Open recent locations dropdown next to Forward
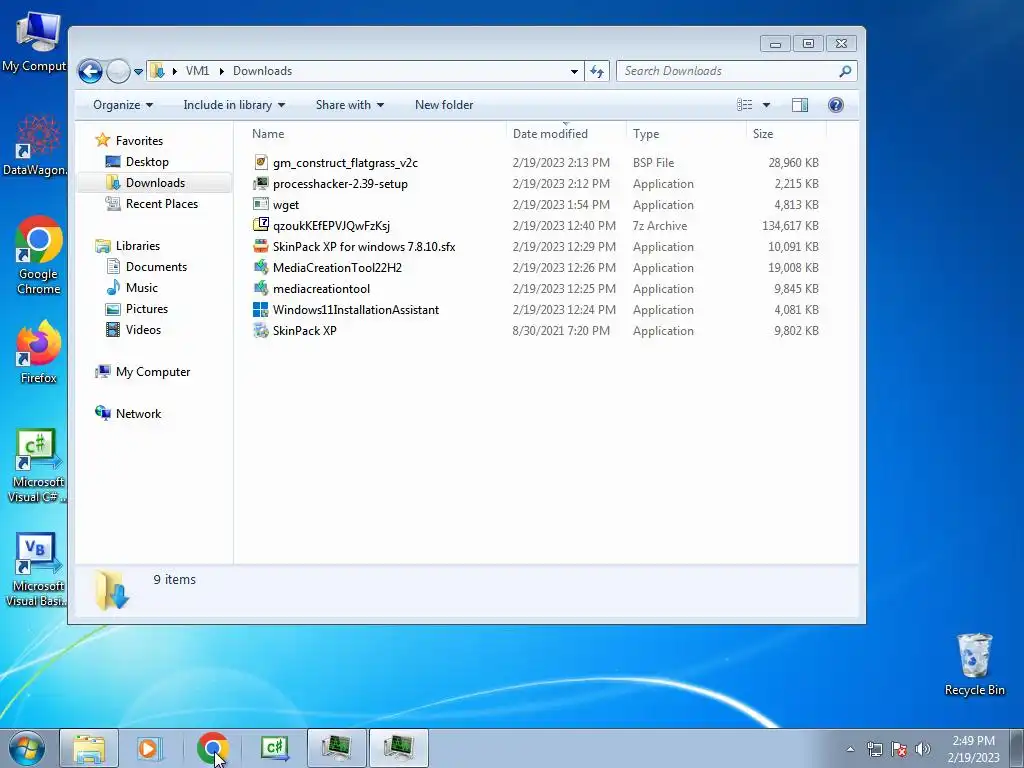1024x768 pixels. click(x=138, y=72)
